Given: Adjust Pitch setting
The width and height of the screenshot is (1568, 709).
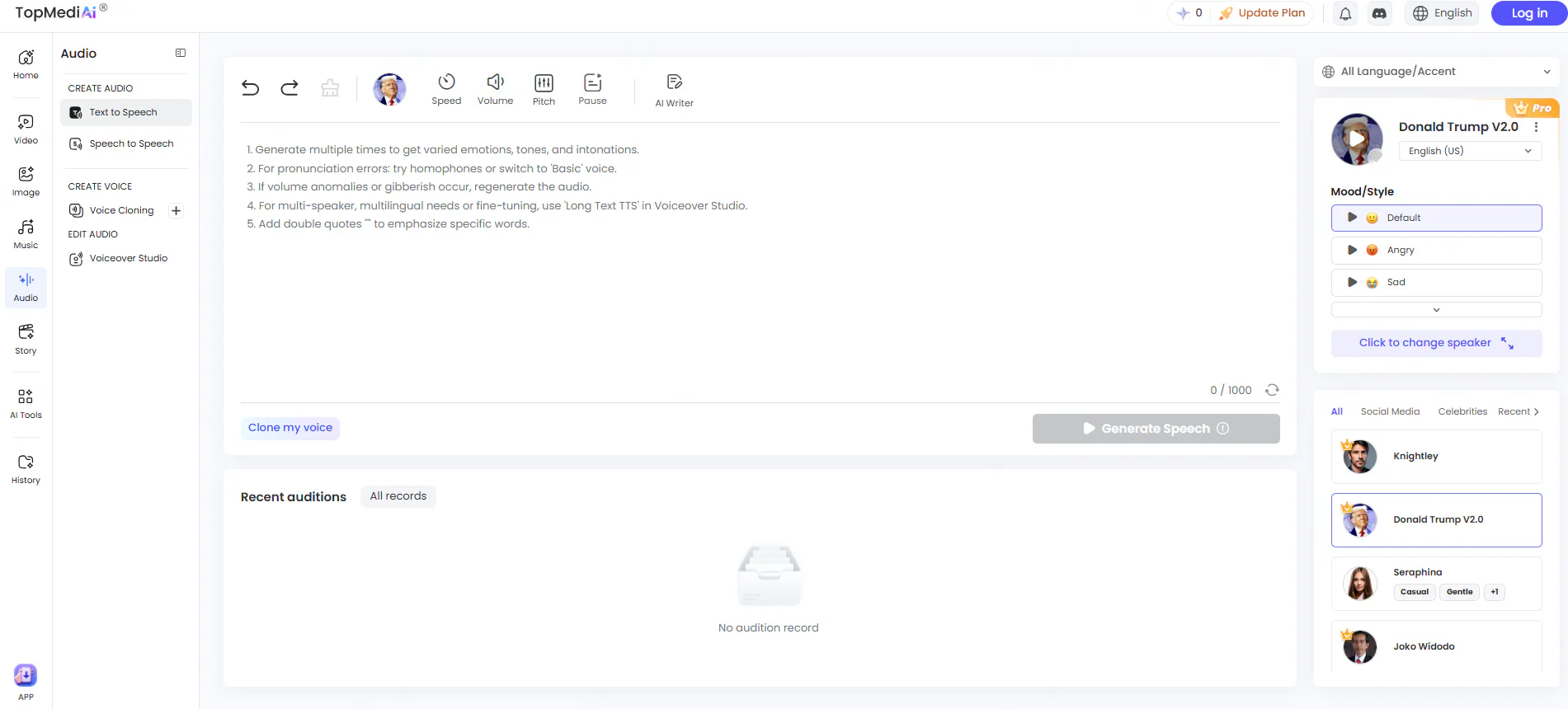Looking at the screenshot, I should point(544,89).
